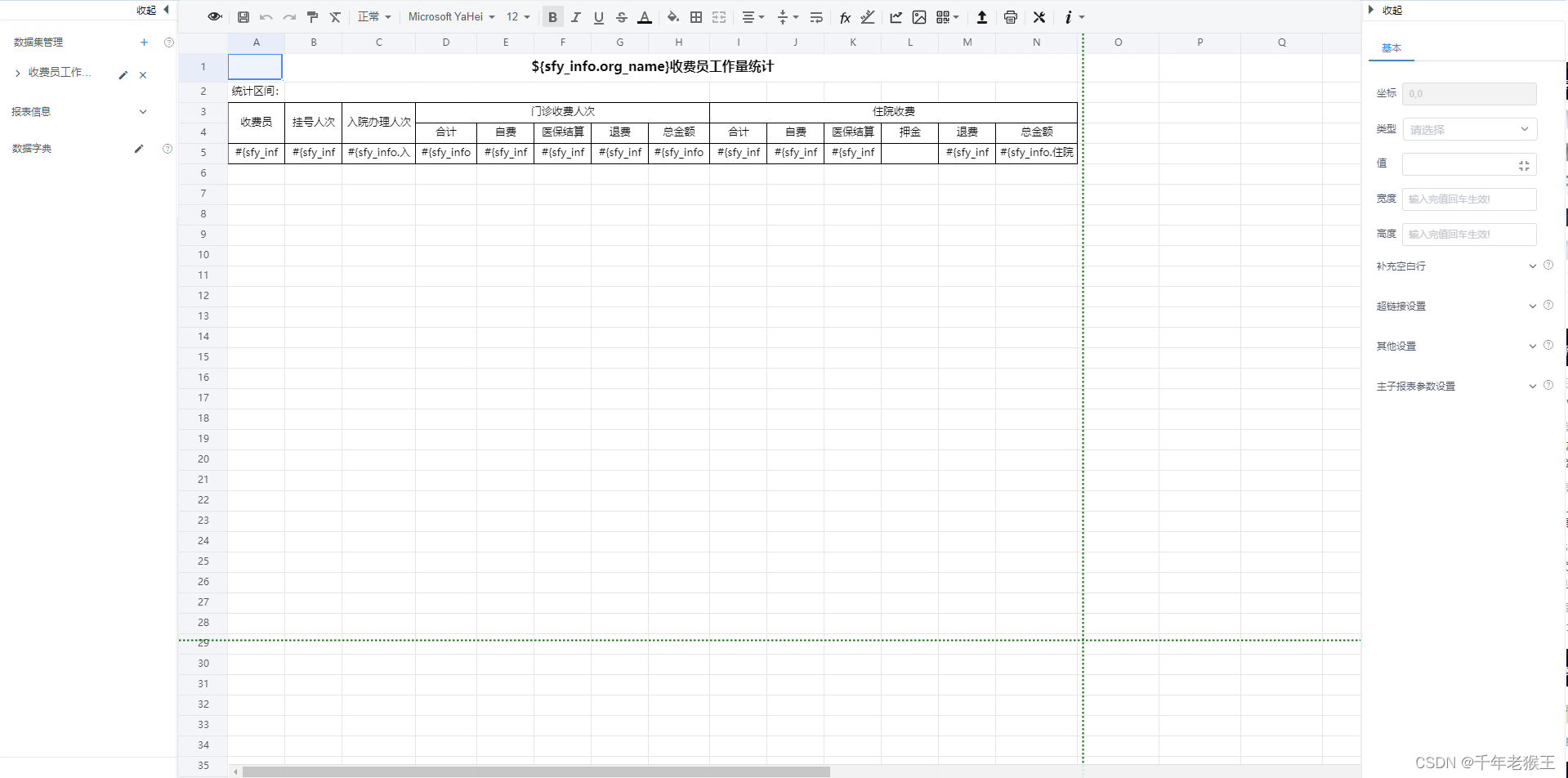Viewport: 1568px width, 778px height.
Task: Expand the 其他设置 section
Action: tap(1533, 346)
